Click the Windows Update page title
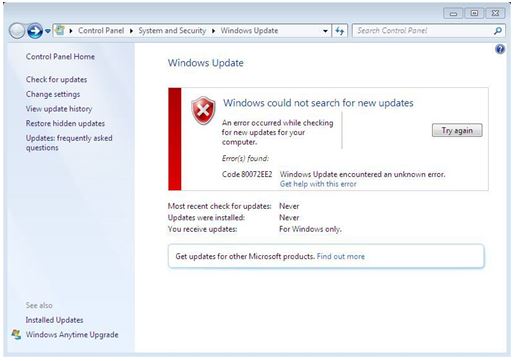515x361 pixels. (206, 63)
